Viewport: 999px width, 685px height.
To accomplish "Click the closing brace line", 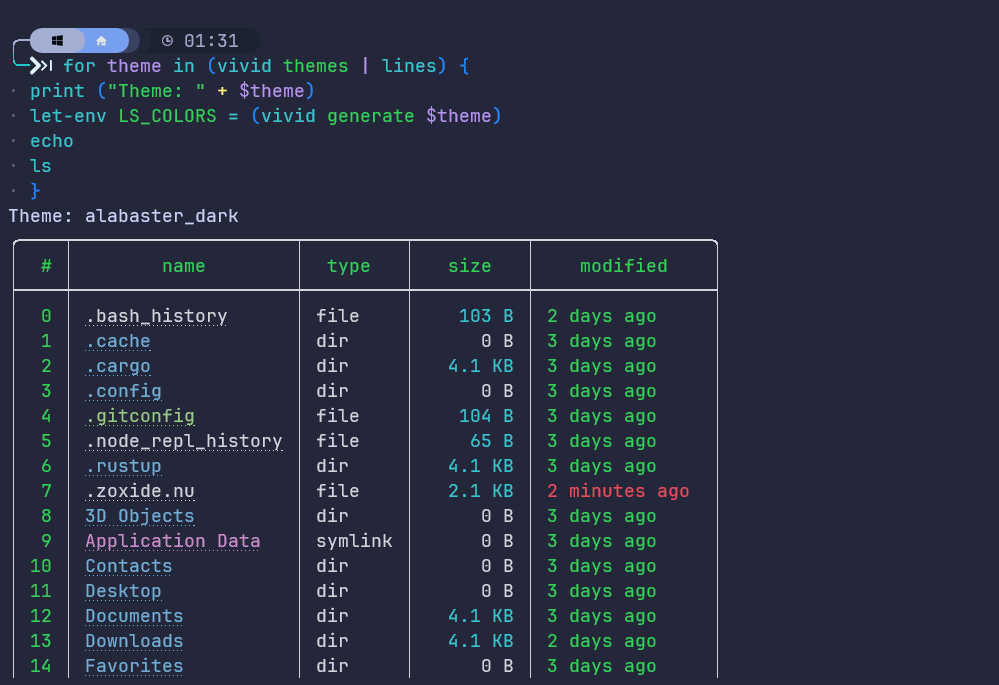I will click(35, 191).
